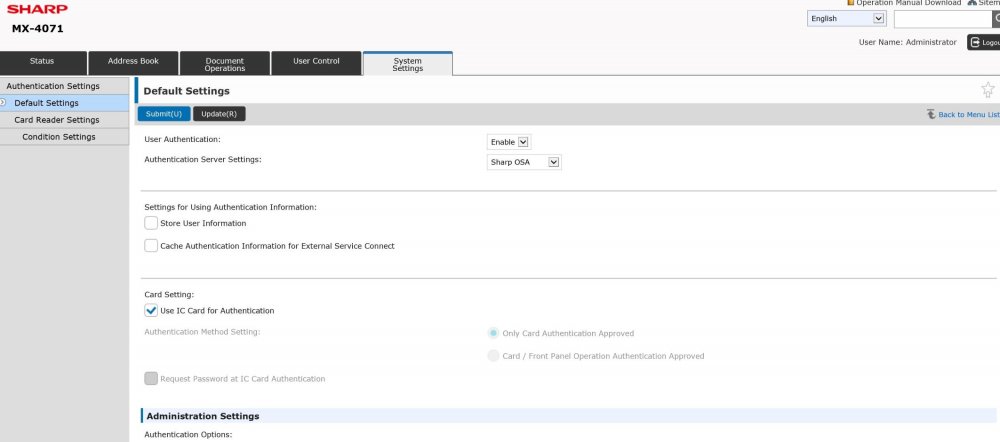The width and height of the screenshot is (1000, 442).
Task: Open Card Reader Settings in sidebar
Action: point(57,120)
